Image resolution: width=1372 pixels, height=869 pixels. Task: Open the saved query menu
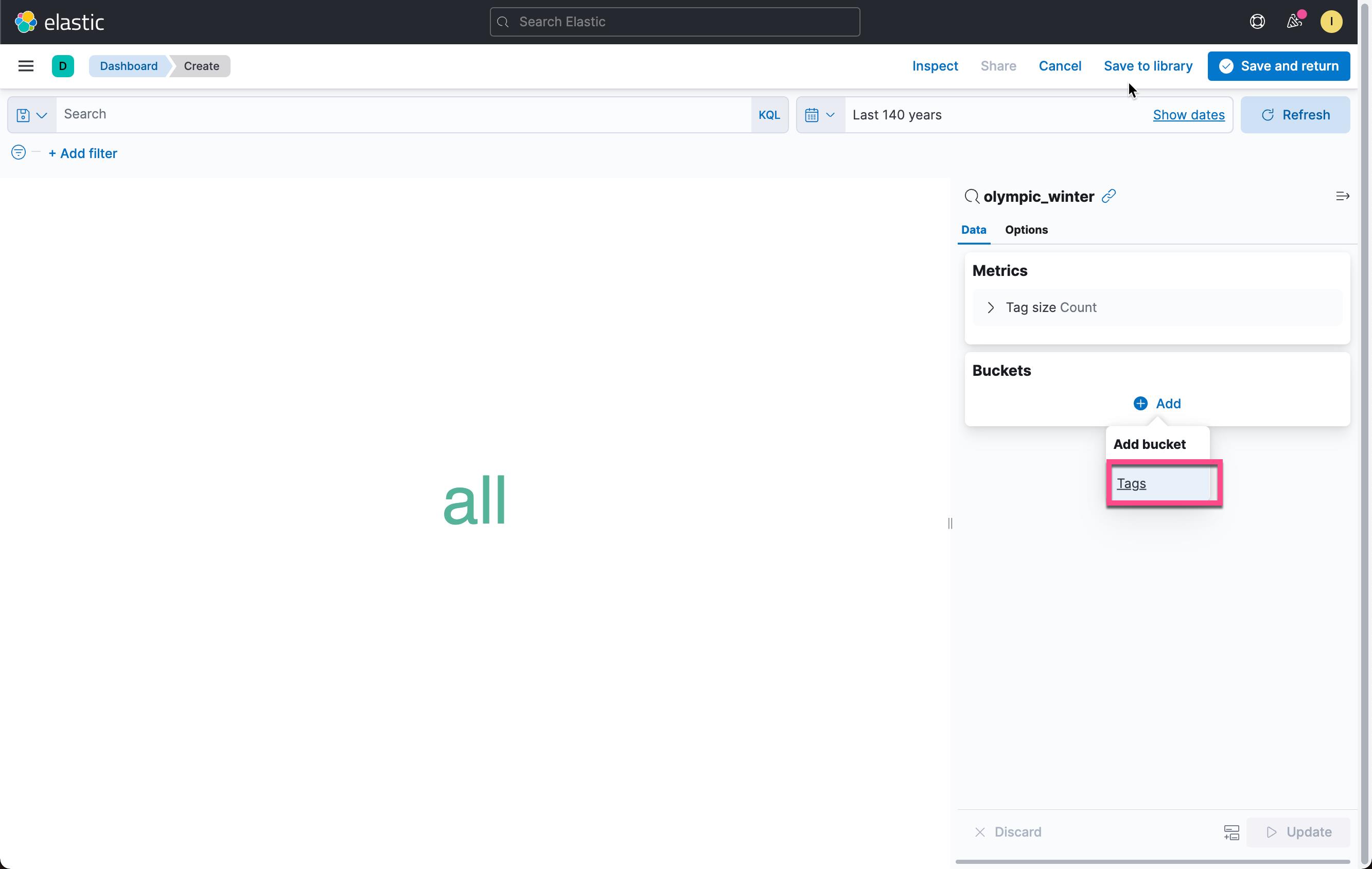[x=32, y=115]
